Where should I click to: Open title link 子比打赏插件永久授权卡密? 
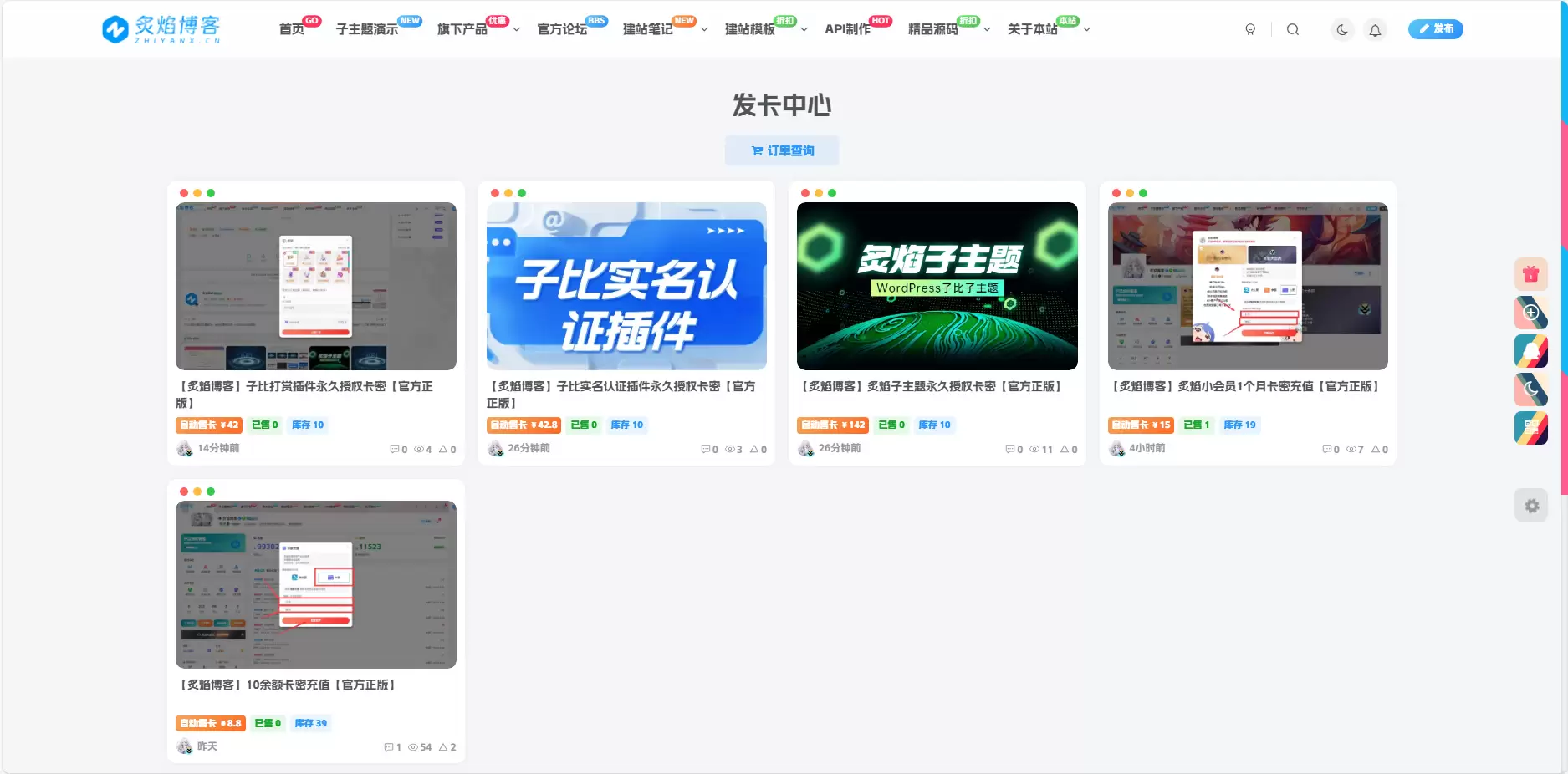click(304, 395)
